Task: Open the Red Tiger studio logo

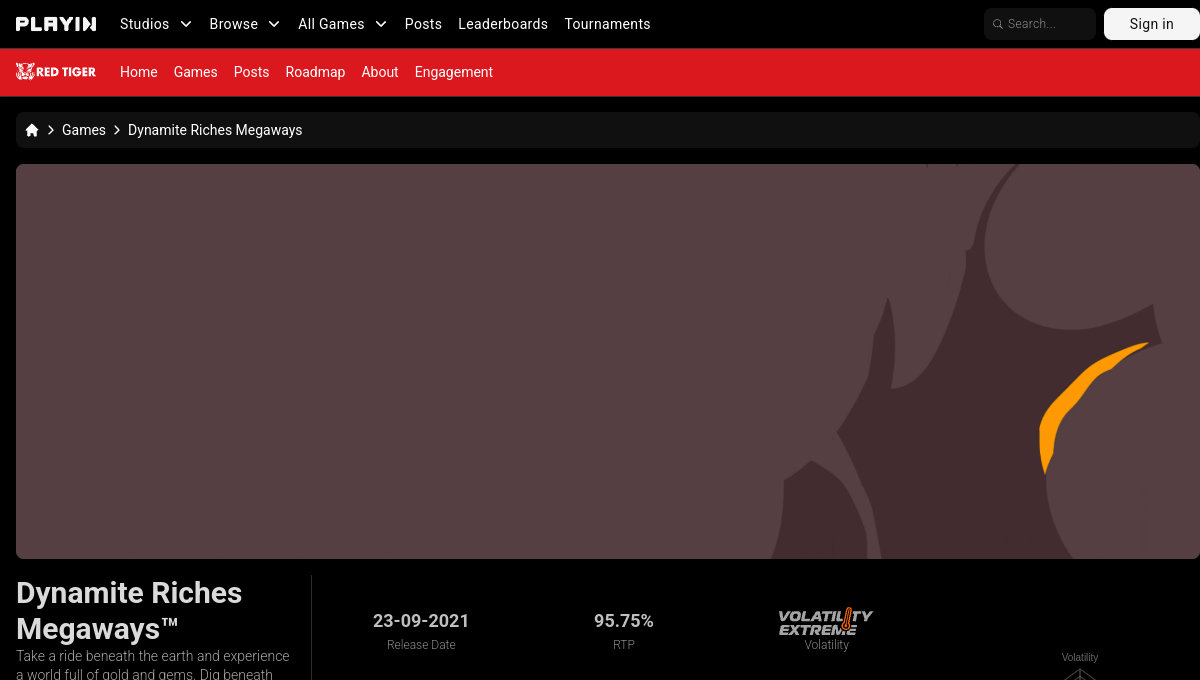Action: [56, 72]
